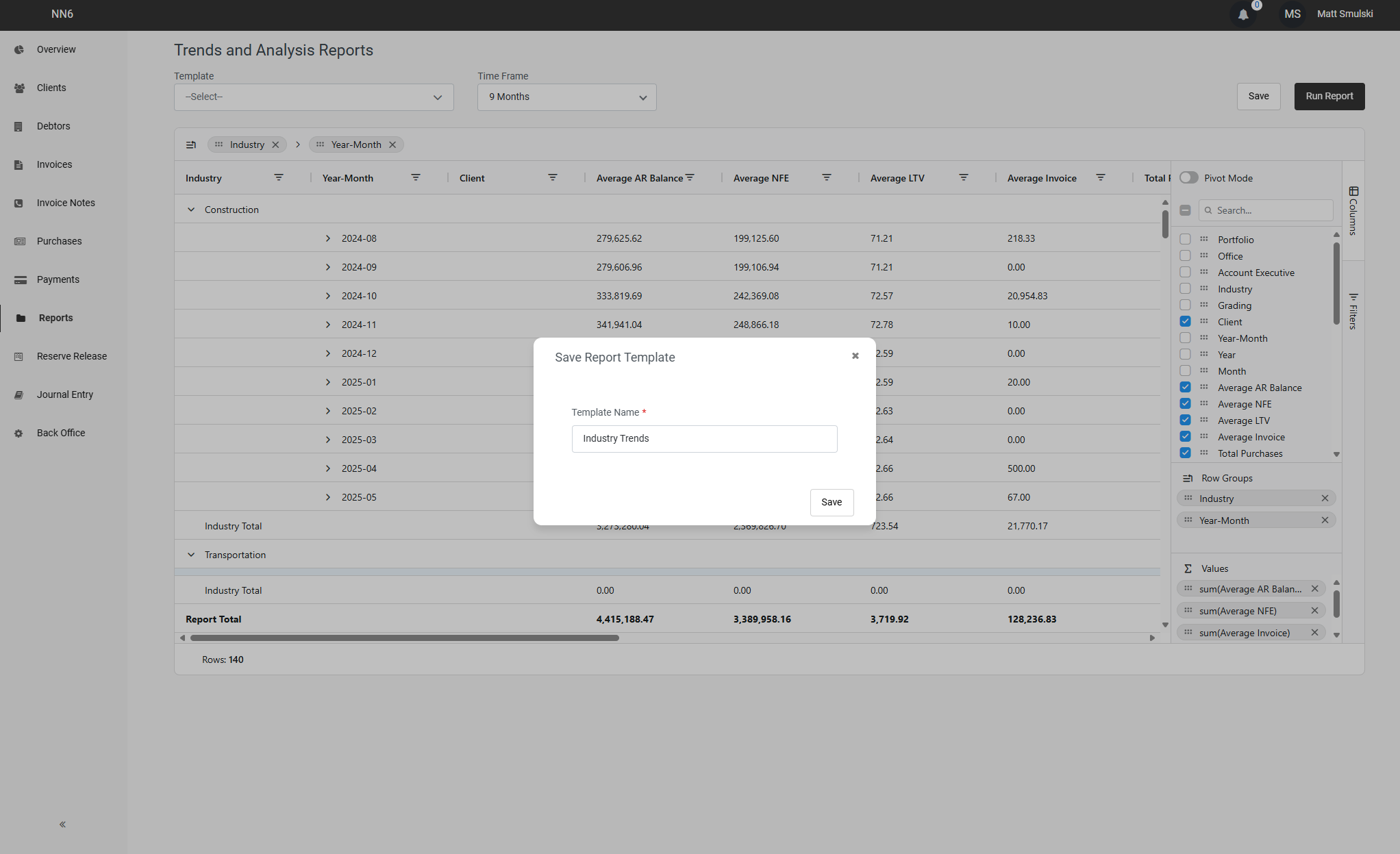Collapse the Construction industry group
1400x854 pixels.
click(191, 209)
